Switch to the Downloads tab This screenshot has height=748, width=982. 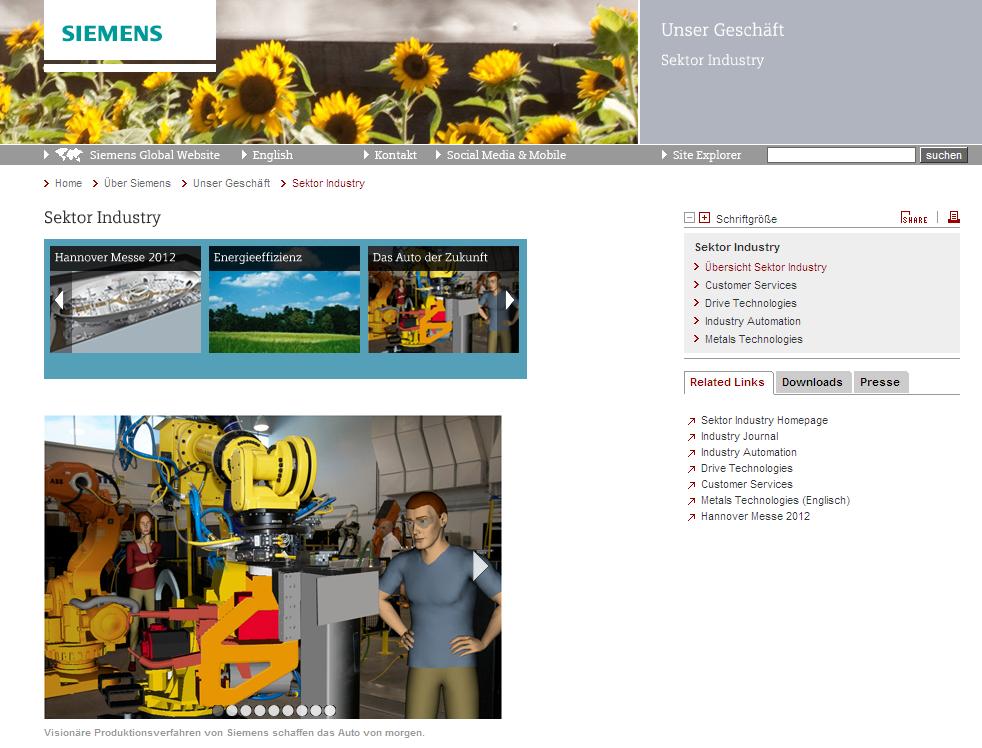pyautogui.click(x=812, y=382)
